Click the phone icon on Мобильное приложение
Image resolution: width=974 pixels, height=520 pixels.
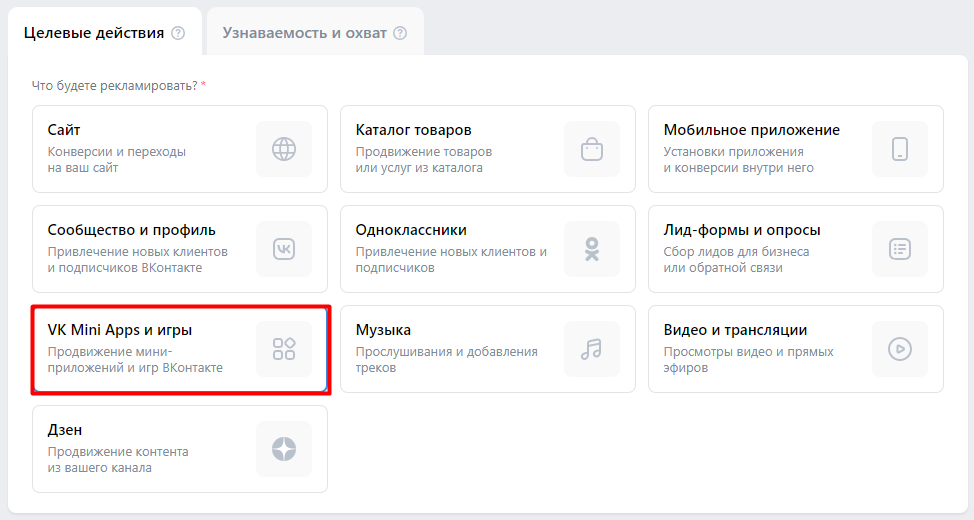click(x=900, y=149)
